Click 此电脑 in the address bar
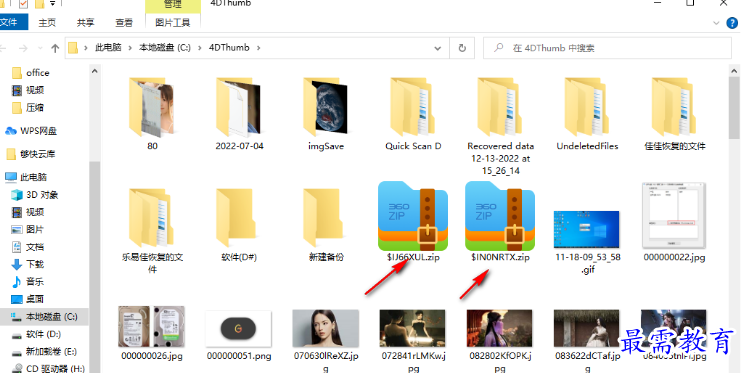The image size is (742, 373). [x=108, y=48]
